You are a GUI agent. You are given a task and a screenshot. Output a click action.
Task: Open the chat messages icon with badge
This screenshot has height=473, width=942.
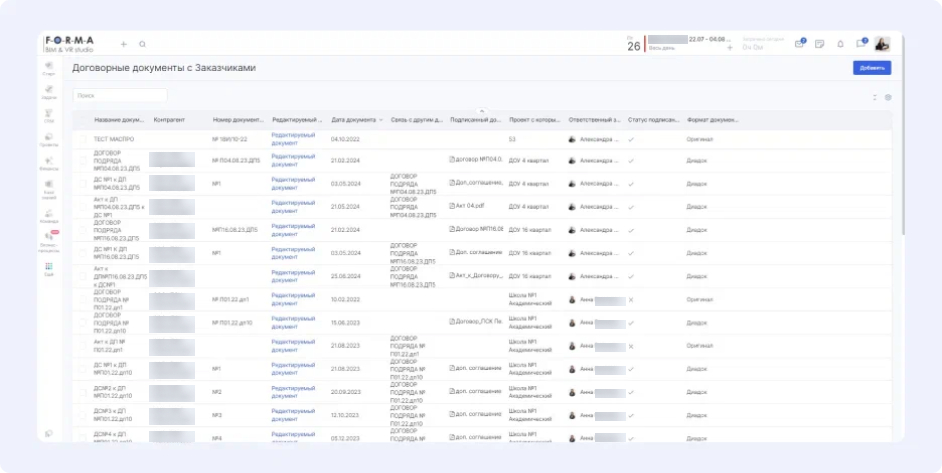click(861, 44)
